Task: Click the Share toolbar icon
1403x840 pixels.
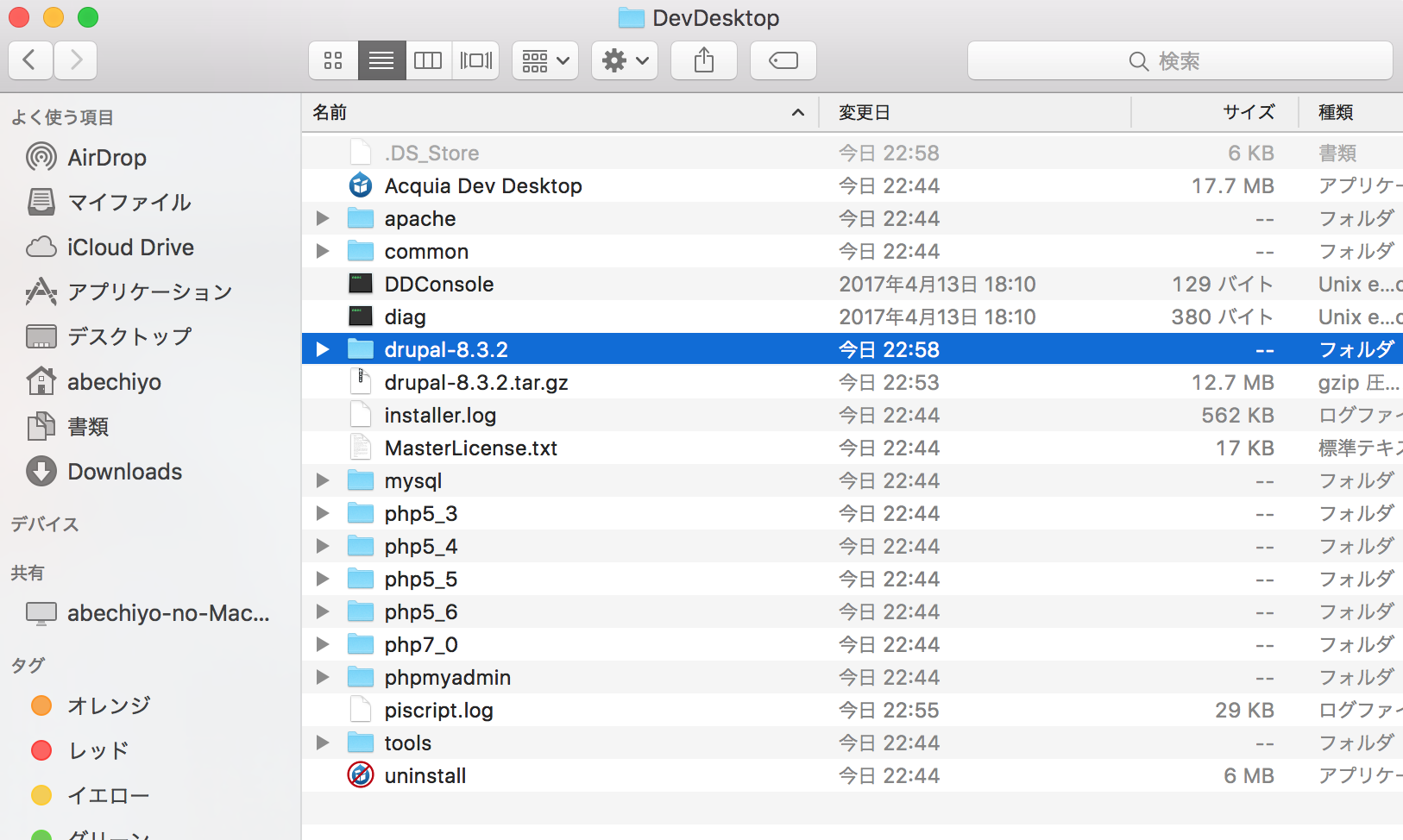Action: (x=704, y=60)
